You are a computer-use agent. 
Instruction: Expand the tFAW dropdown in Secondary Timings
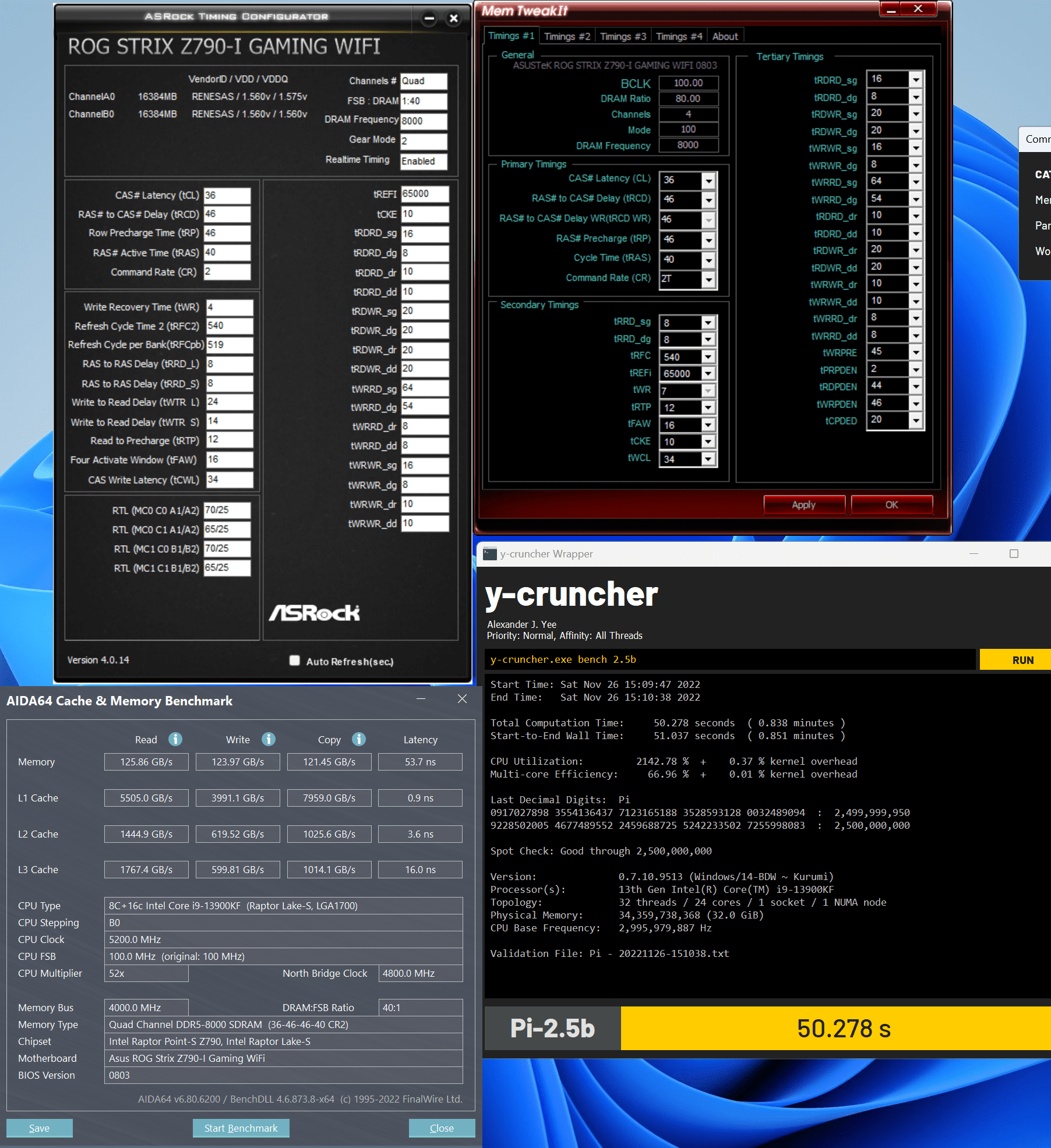708,425
